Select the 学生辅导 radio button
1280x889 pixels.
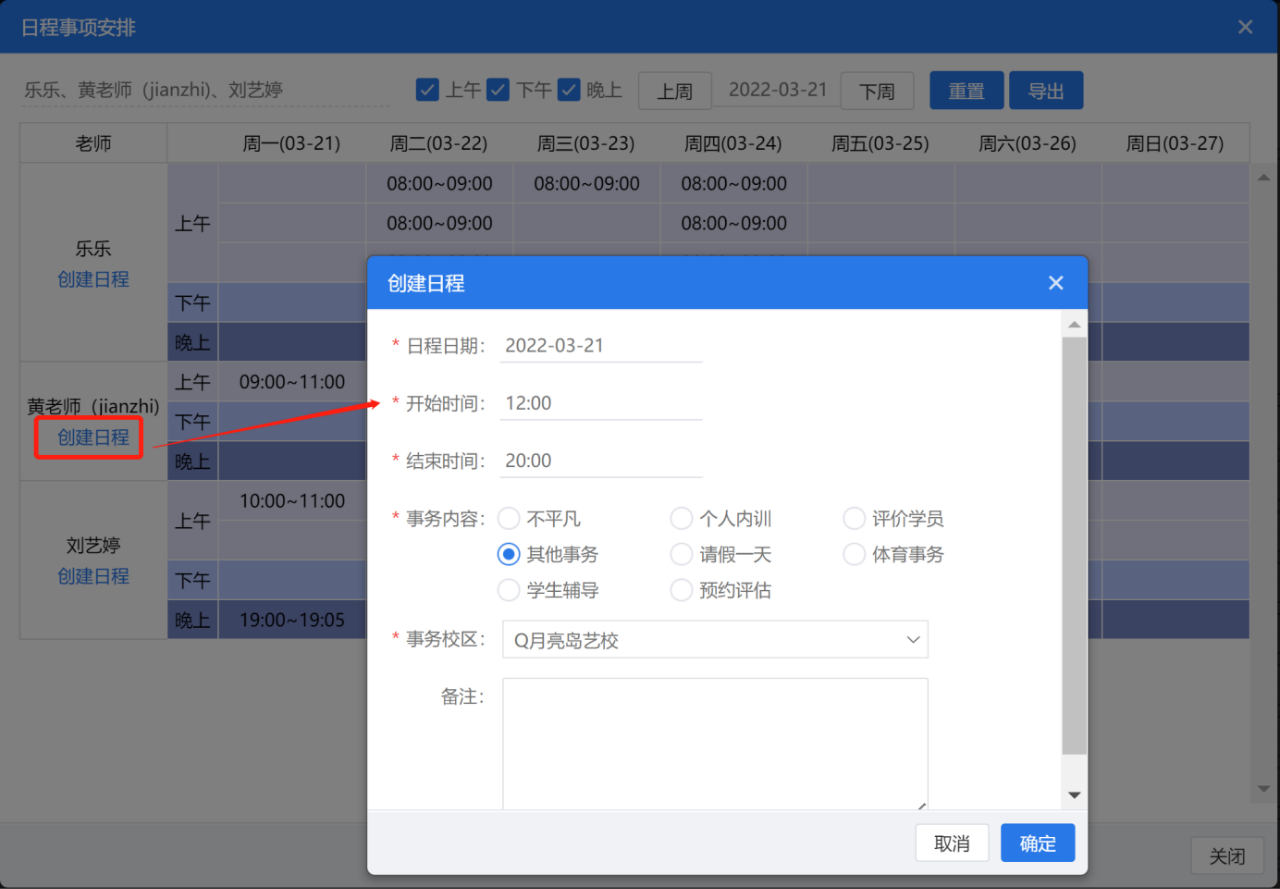[x=509, y=591]
